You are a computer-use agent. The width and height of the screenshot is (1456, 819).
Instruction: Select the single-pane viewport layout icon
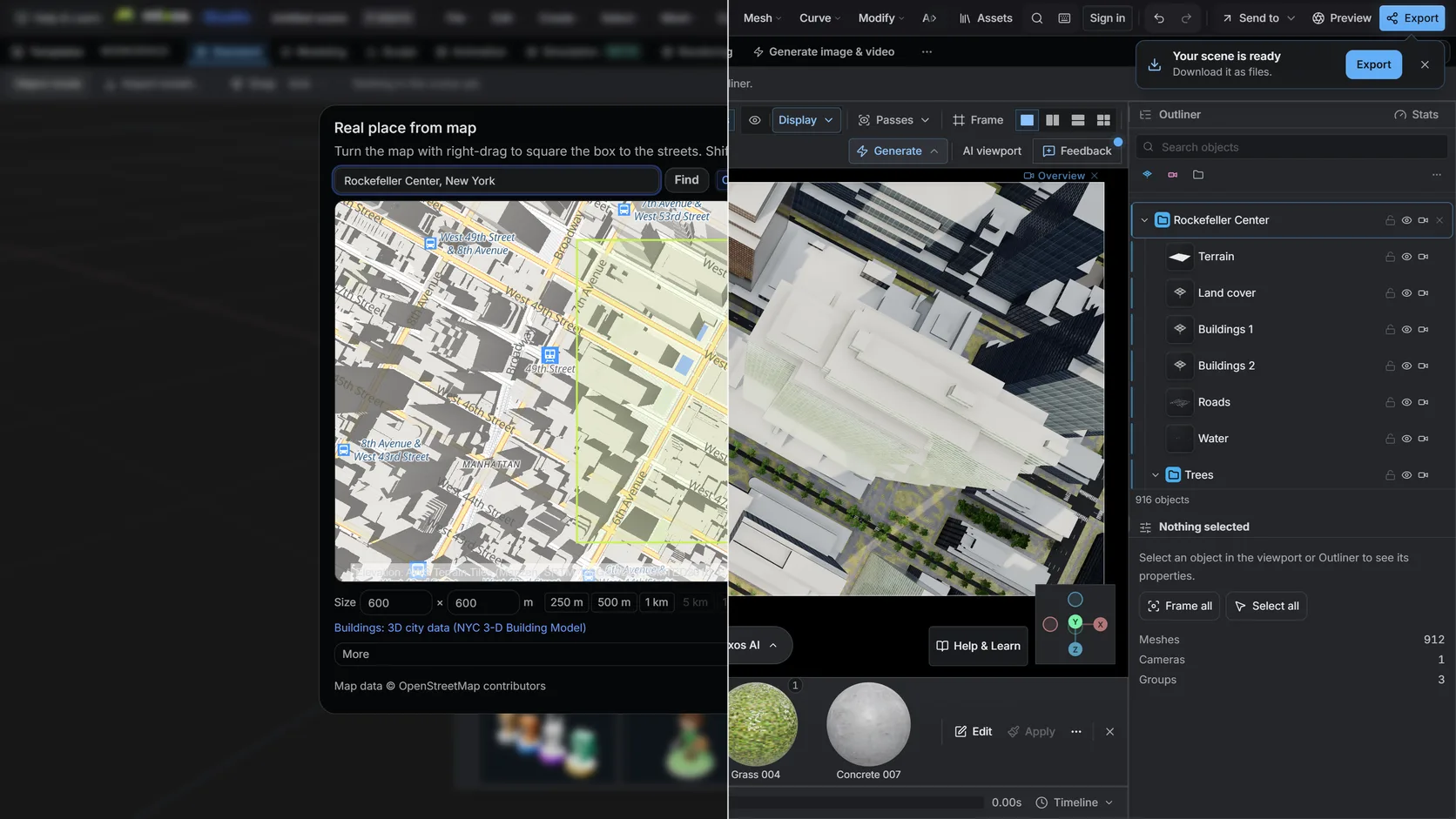pyautogui.click(x=1027, y=120)
